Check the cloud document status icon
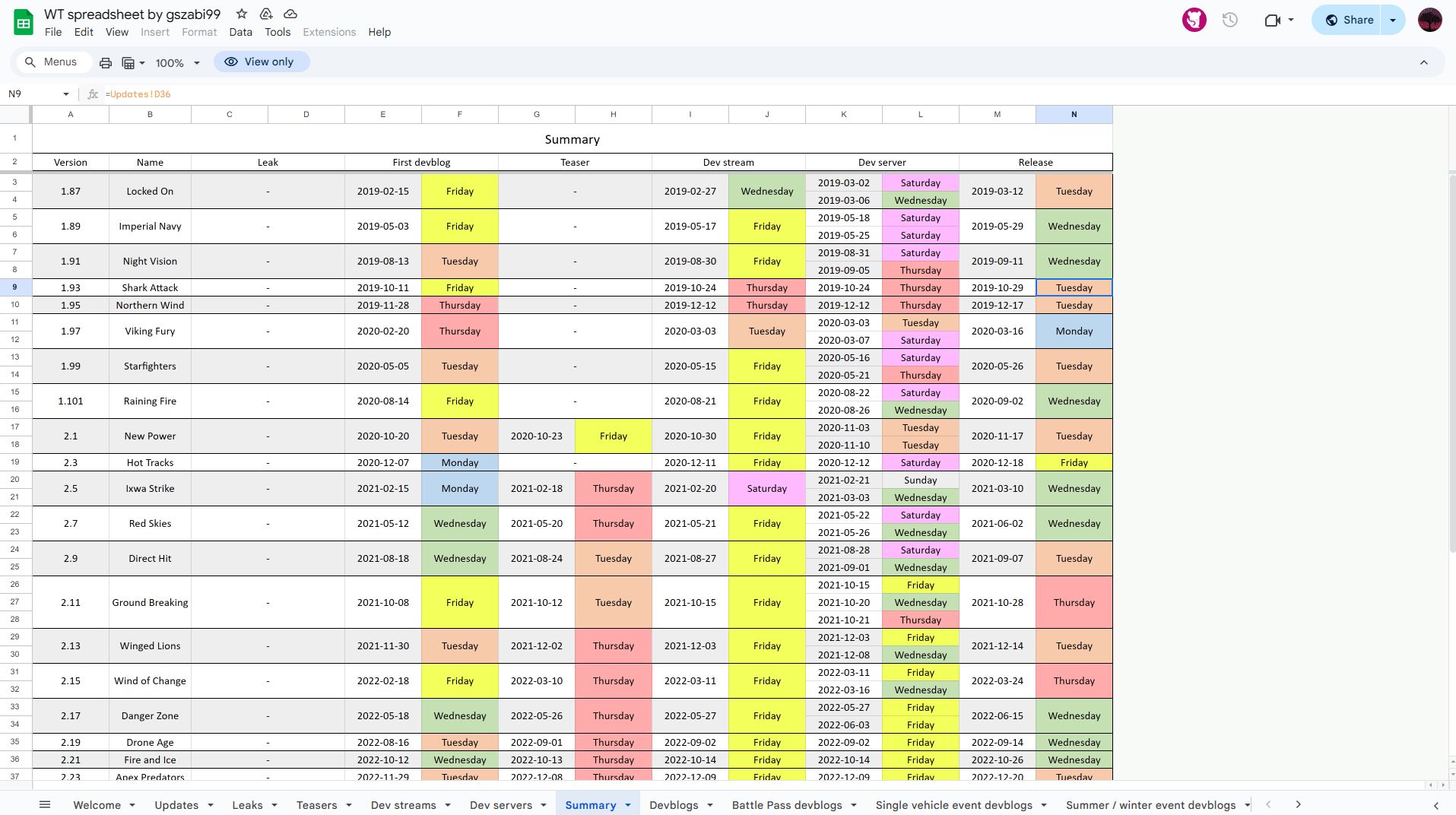Viewport: 1456px width, 815px height. point(290,14)
